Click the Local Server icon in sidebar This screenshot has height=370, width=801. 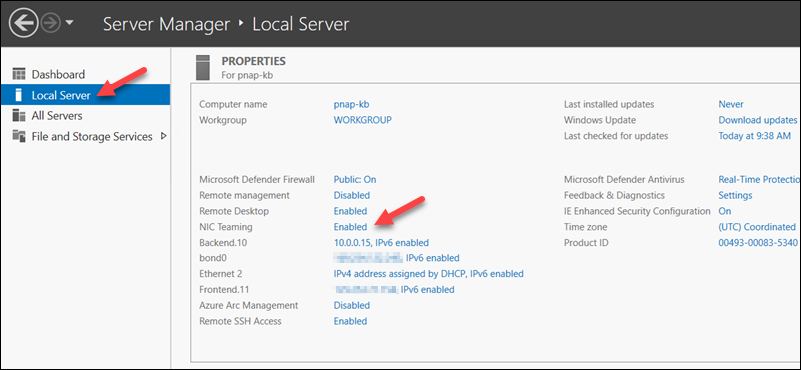(x=19, y=95)
